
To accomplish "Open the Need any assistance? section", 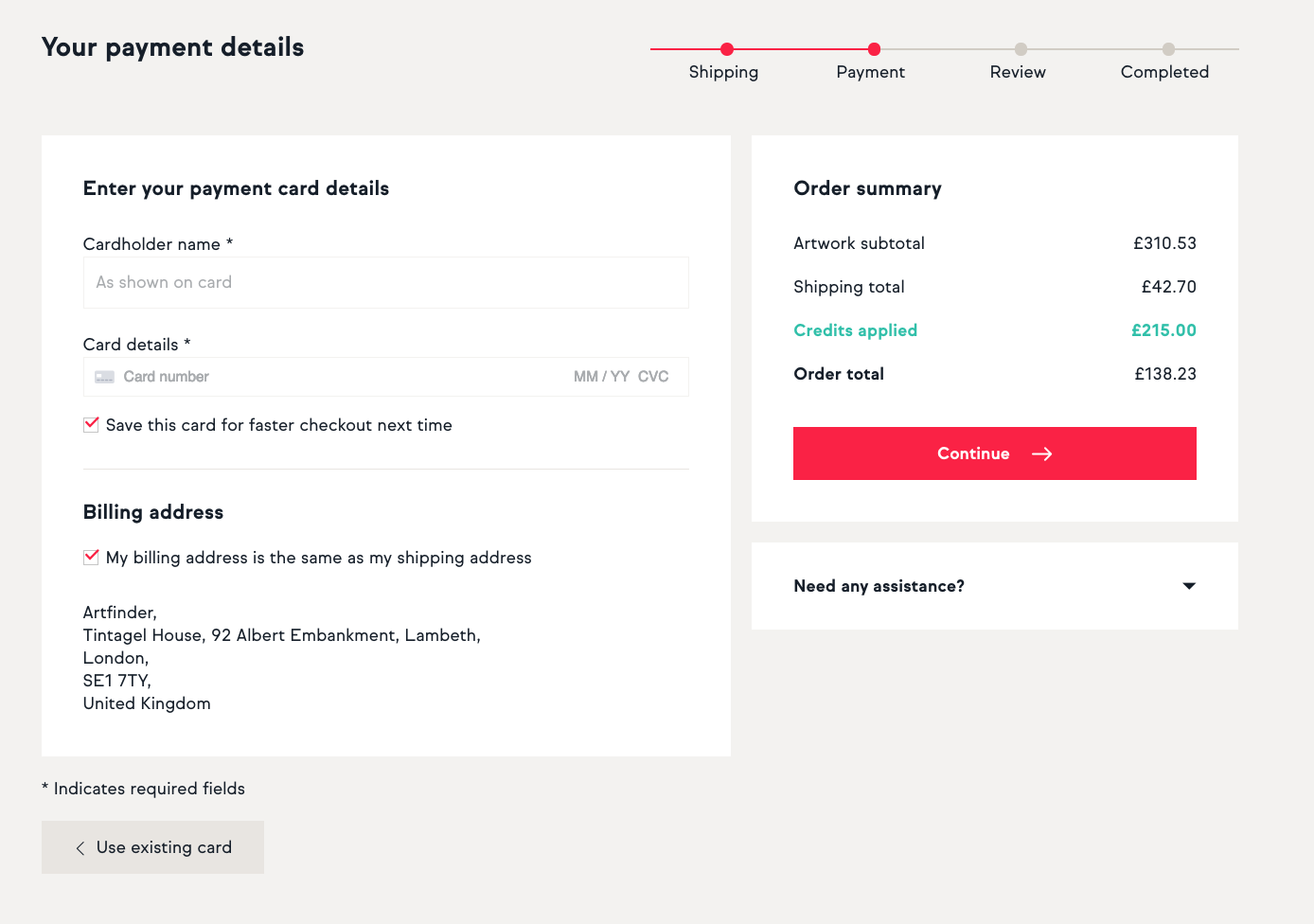I will click(995, 586).
